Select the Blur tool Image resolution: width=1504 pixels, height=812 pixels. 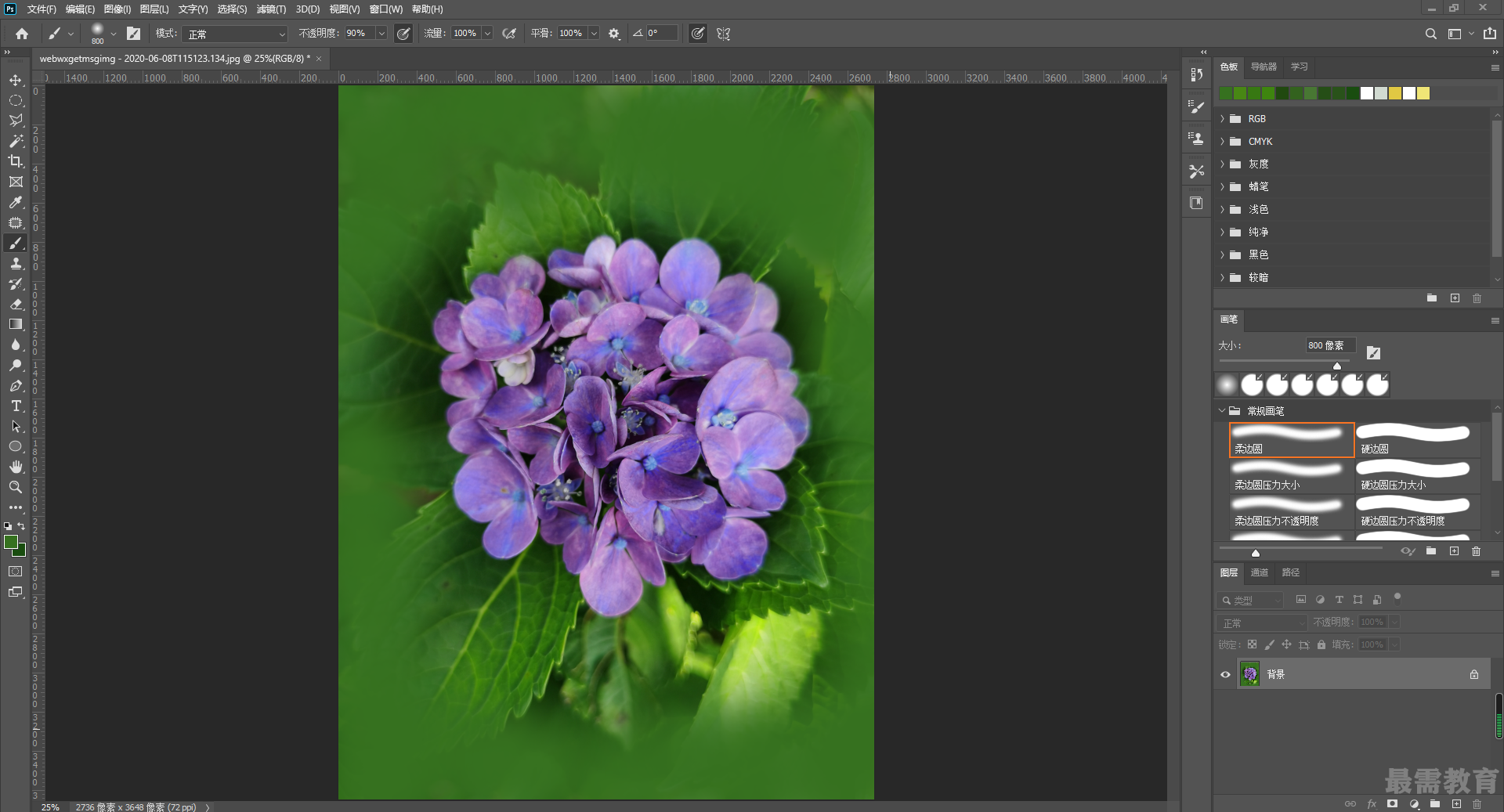pos(16,345)
